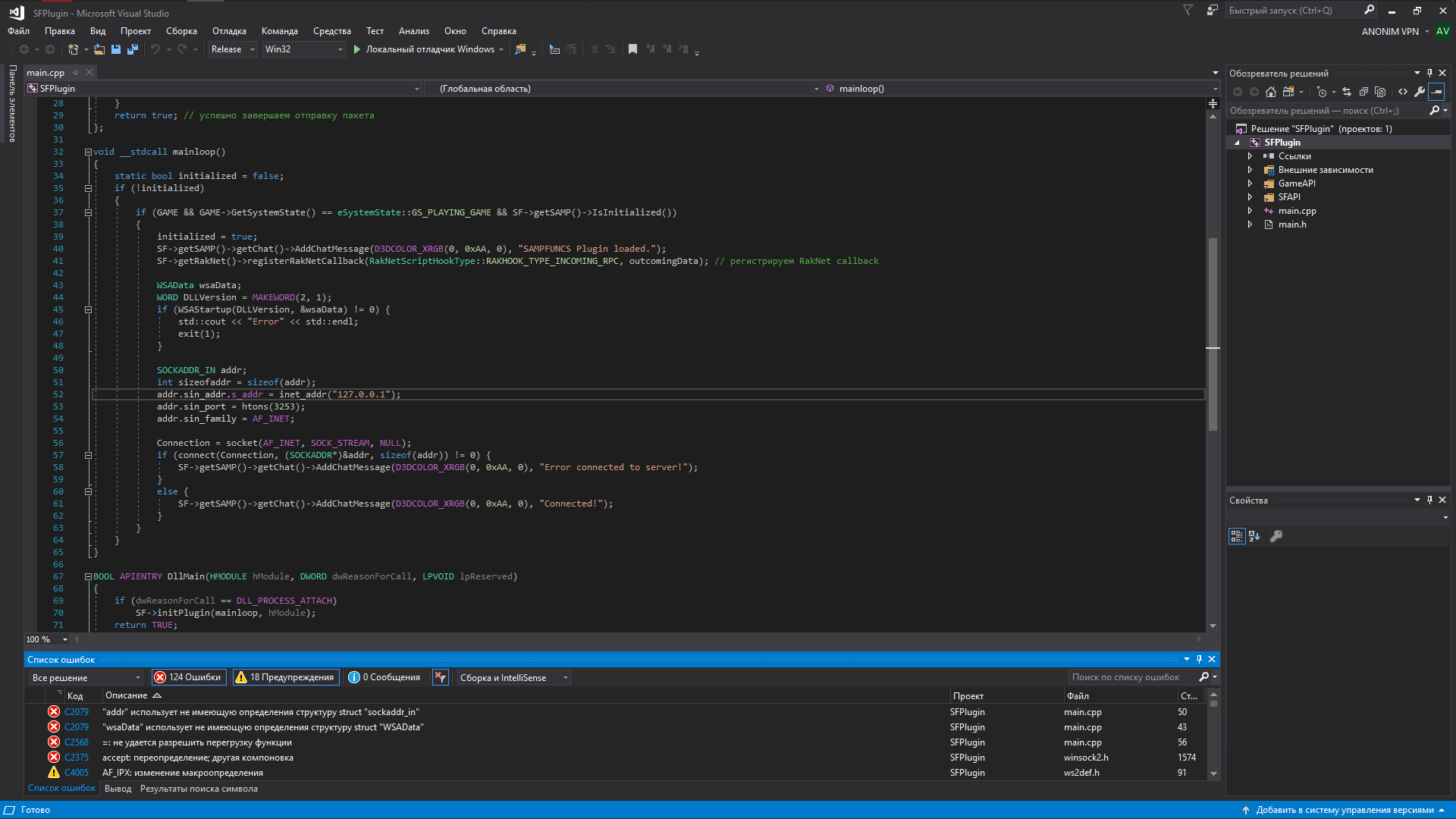
Task: Click the notifications filter flag icon
Action: click(1188, 11)
